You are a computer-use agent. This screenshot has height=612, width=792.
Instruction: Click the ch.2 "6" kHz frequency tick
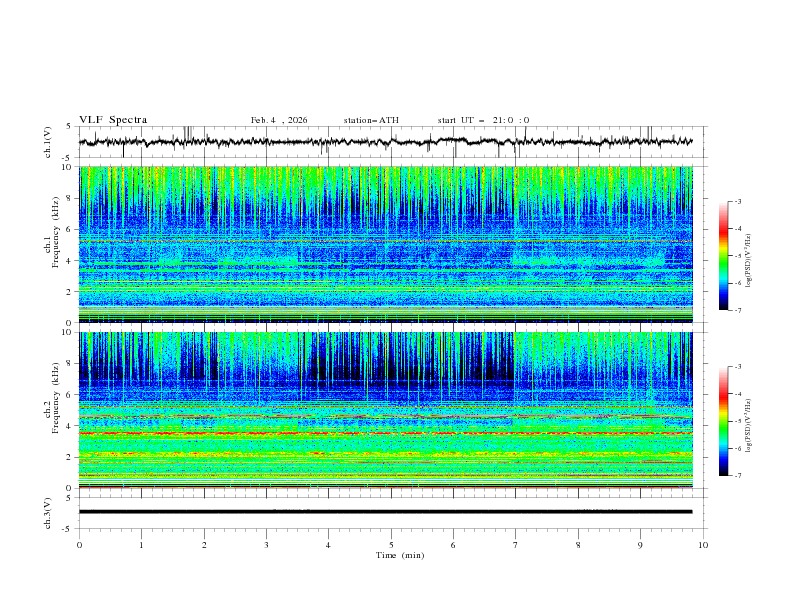pos(70,395)
